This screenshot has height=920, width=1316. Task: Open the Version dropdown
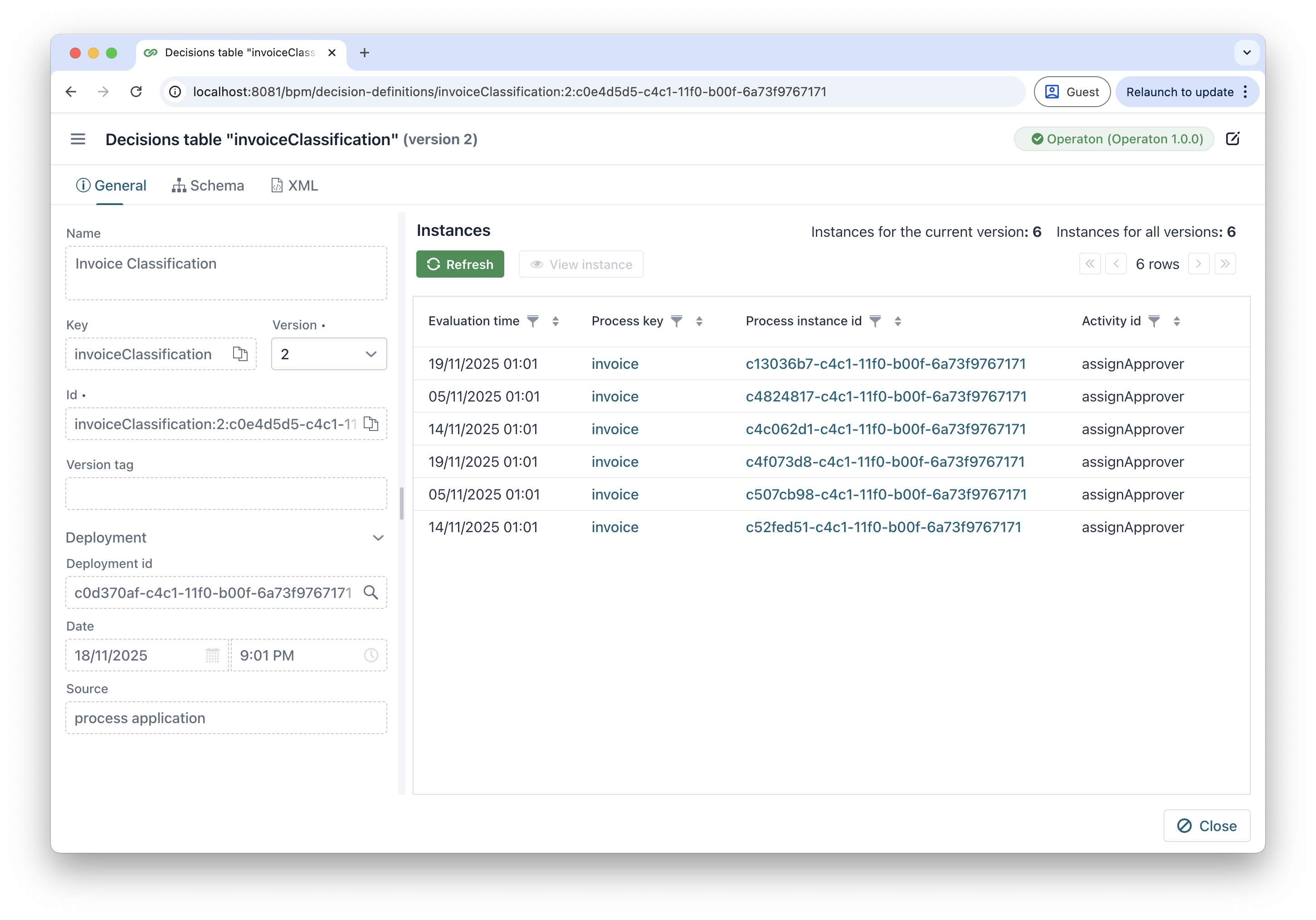tap(328, 354)
